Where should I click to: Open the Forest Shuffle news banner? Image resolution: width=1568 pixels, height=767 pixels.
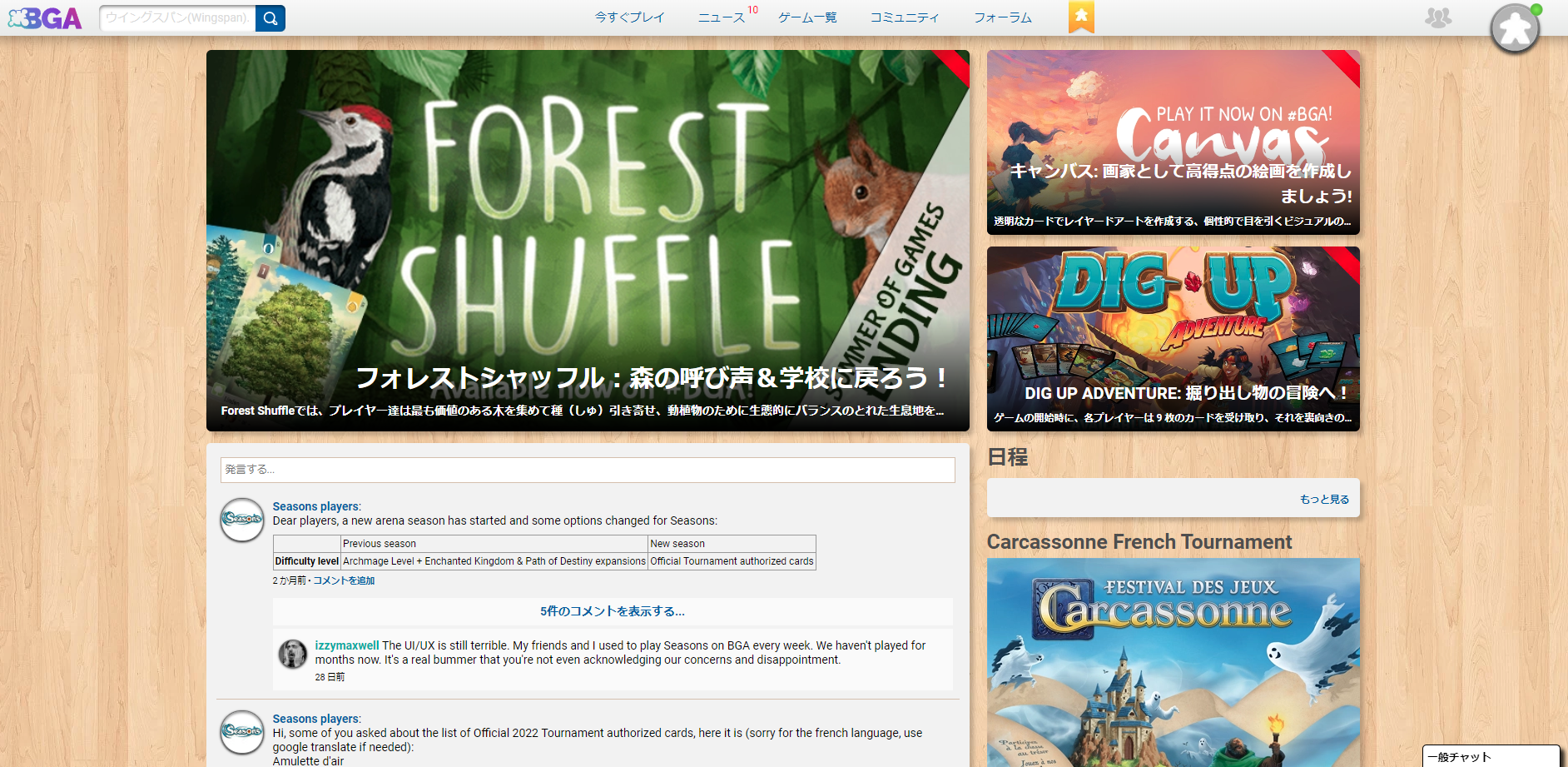coord(588,241)
